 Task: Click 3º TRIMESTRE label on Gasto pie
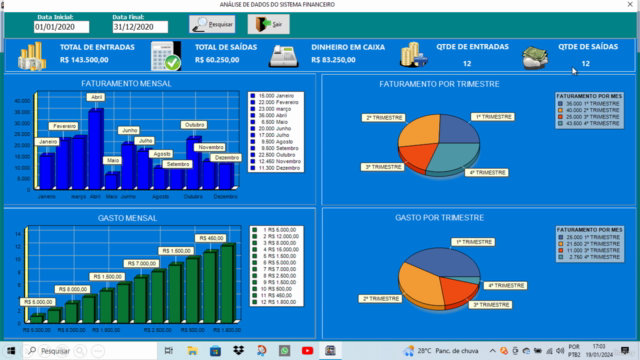(490, 305)
